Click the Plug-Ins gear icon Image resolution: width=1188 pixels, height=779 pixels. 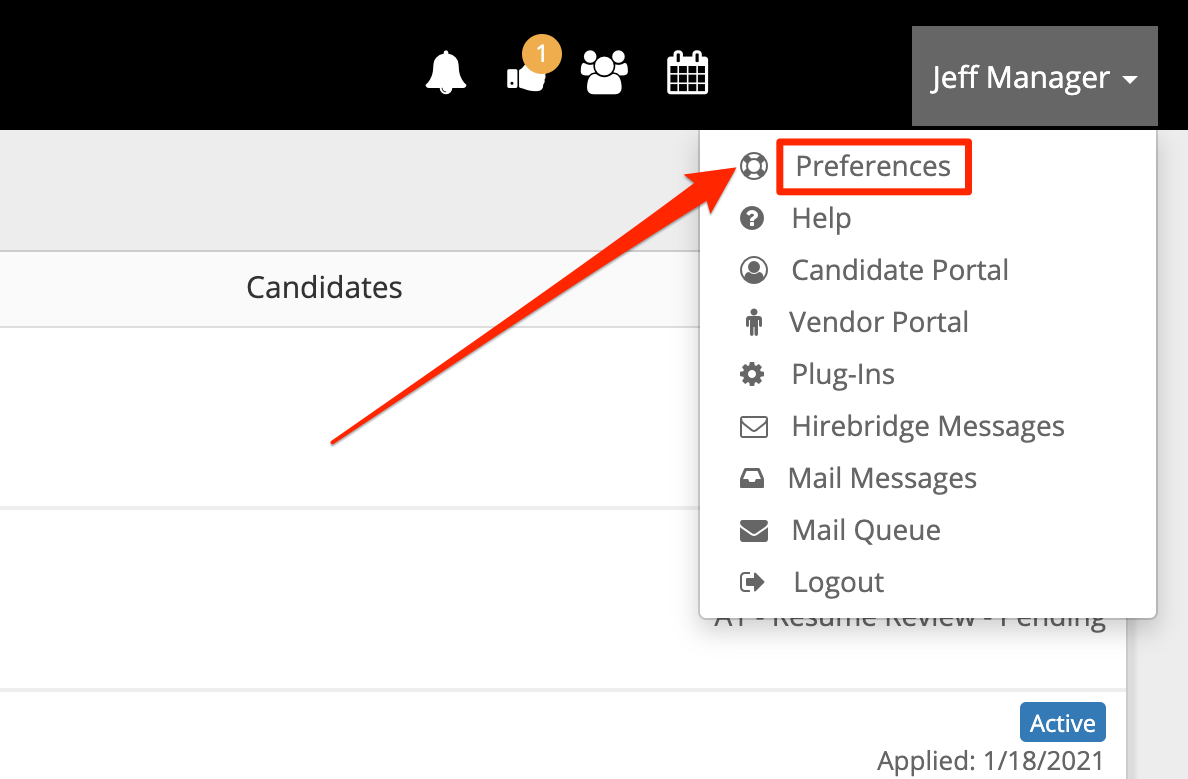tap(753, 374)
